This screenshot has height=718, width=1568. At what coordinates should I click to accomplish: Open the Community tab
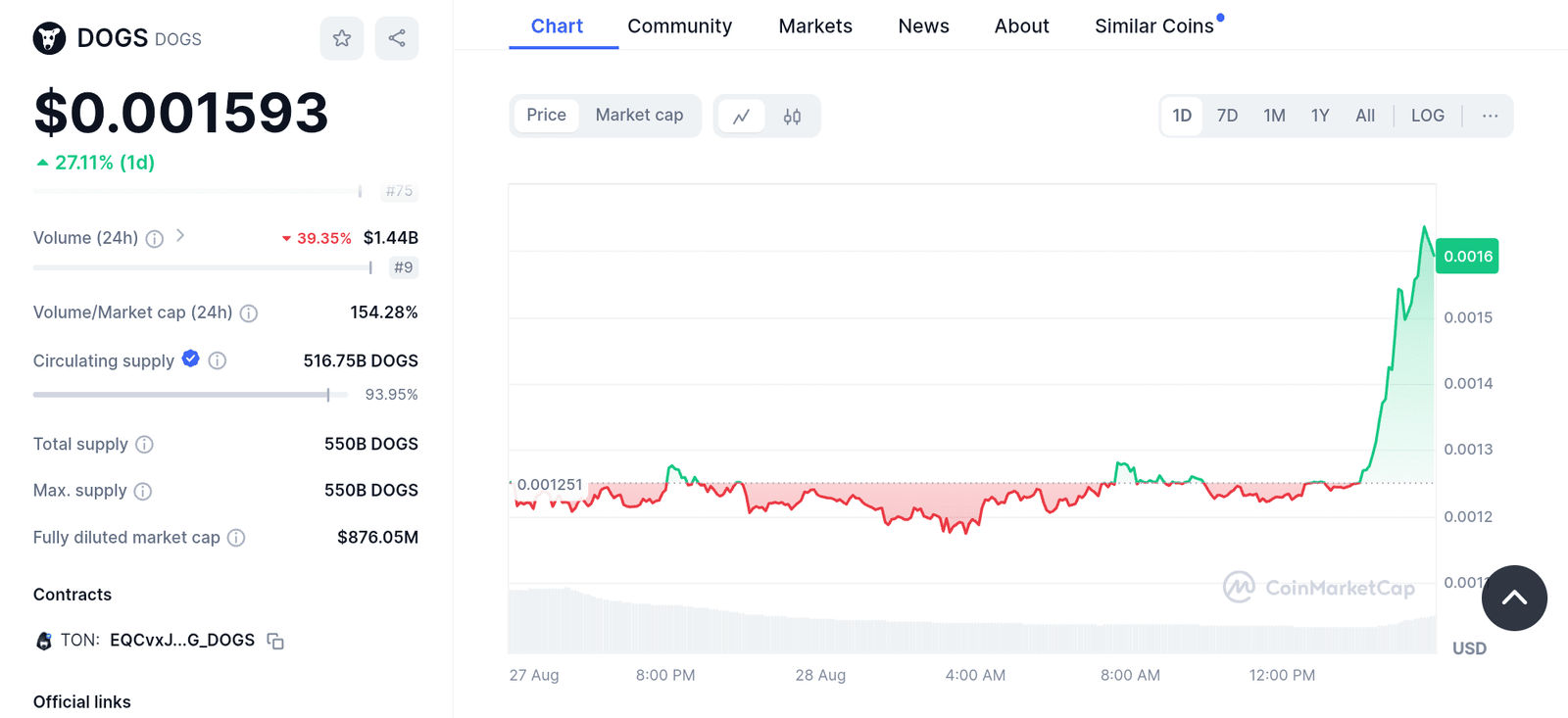pos(679,26)
